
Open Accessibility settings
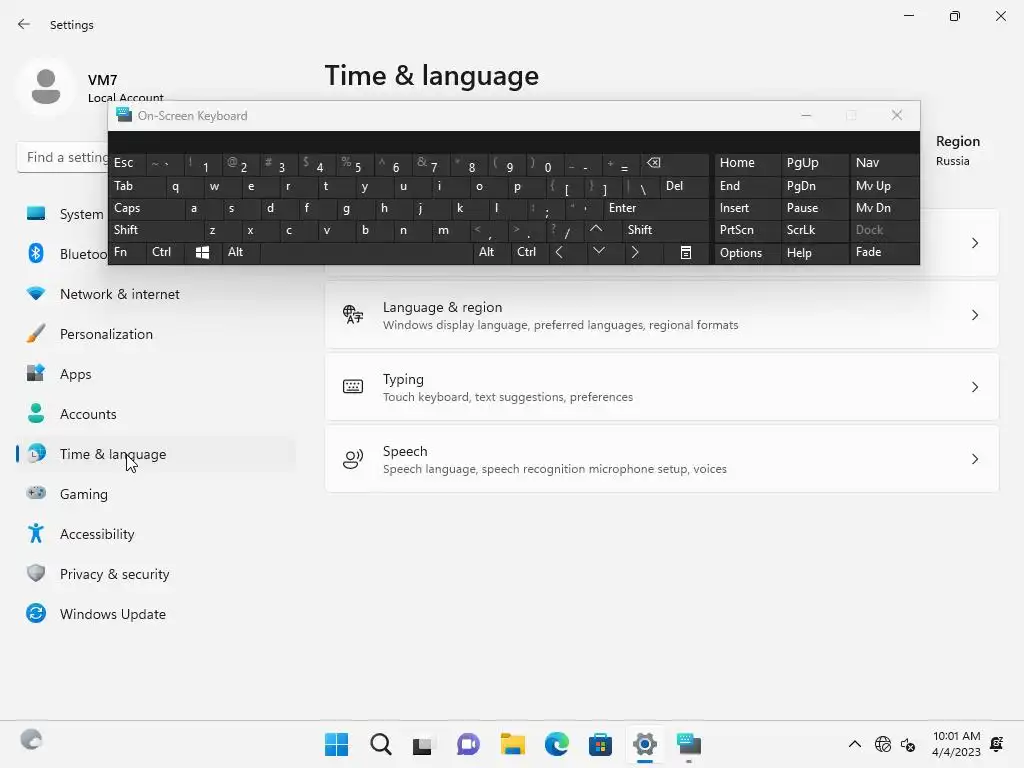pos(155,534)
